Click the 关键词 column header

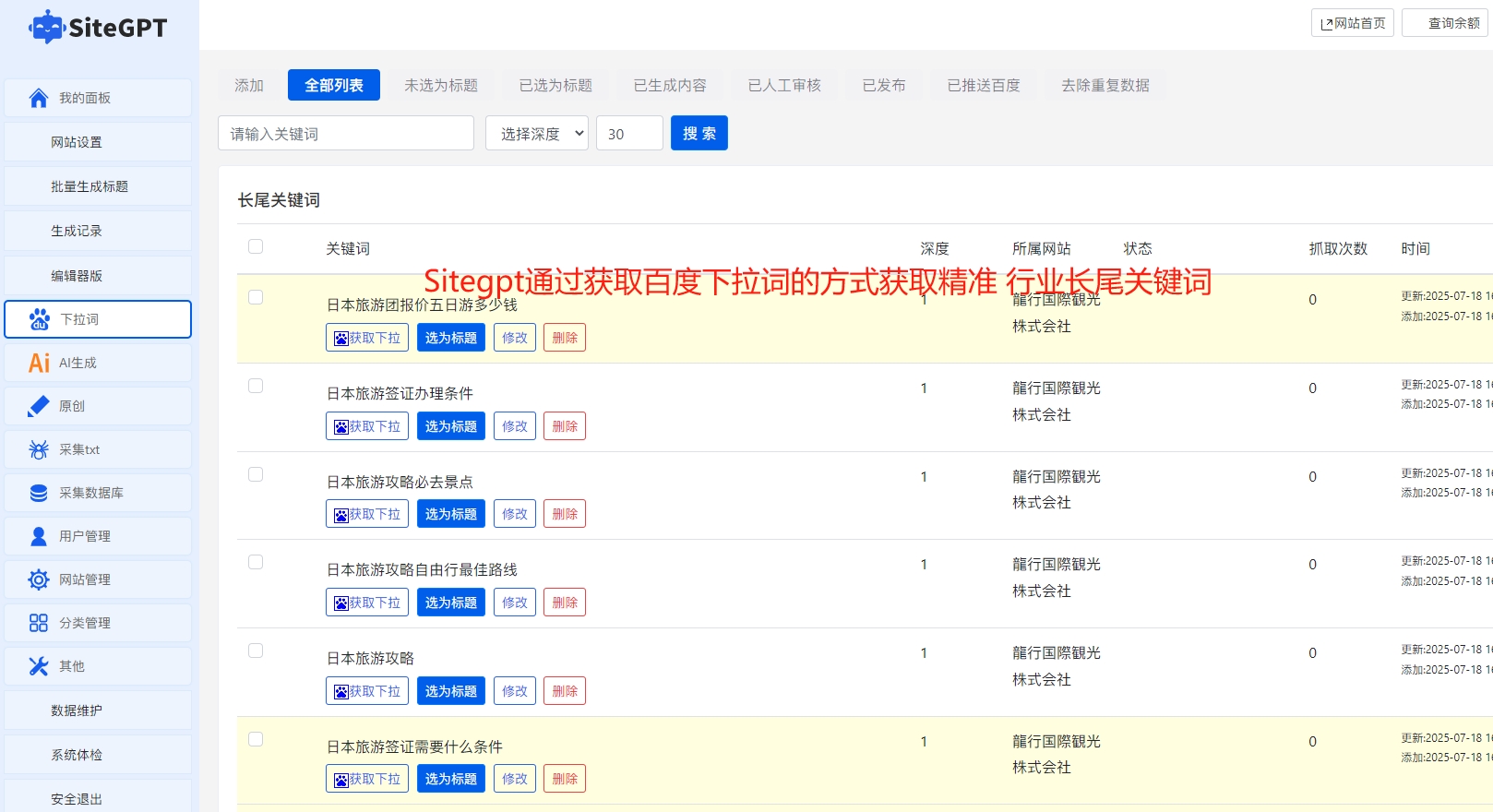tap(348, 248)
